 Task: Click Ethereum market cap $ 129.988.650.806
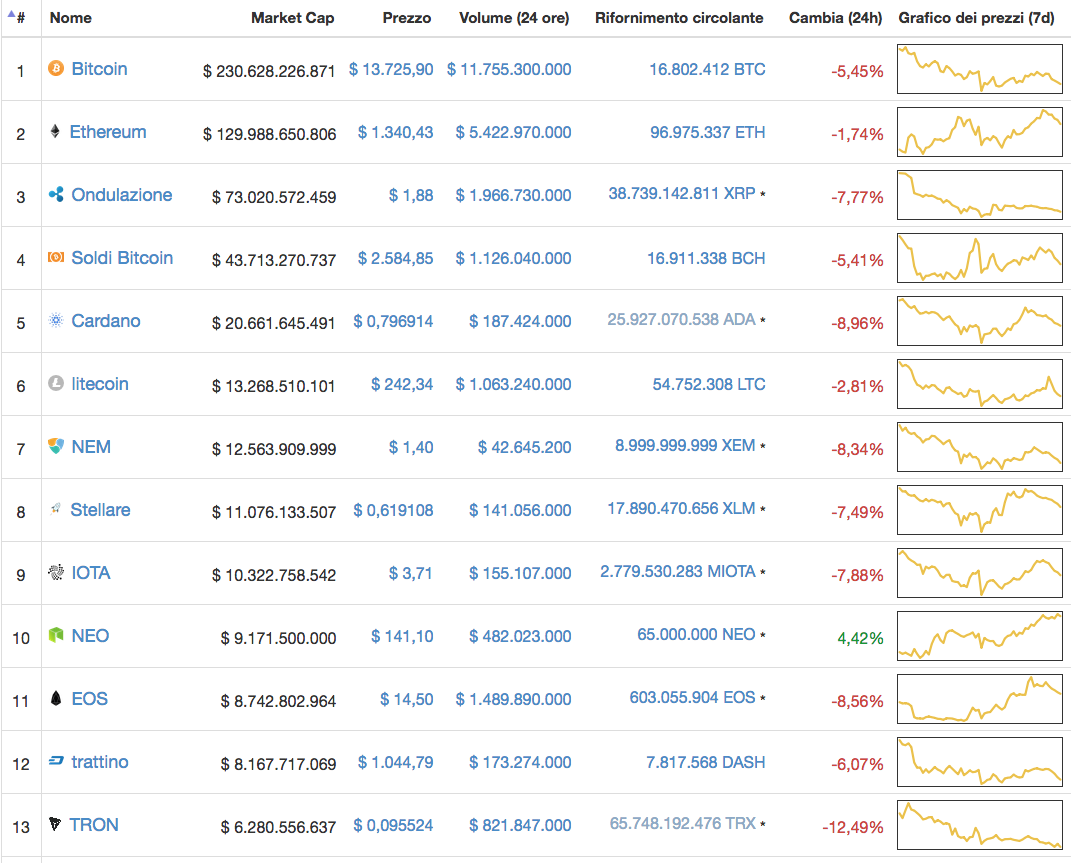coord(269,134)
